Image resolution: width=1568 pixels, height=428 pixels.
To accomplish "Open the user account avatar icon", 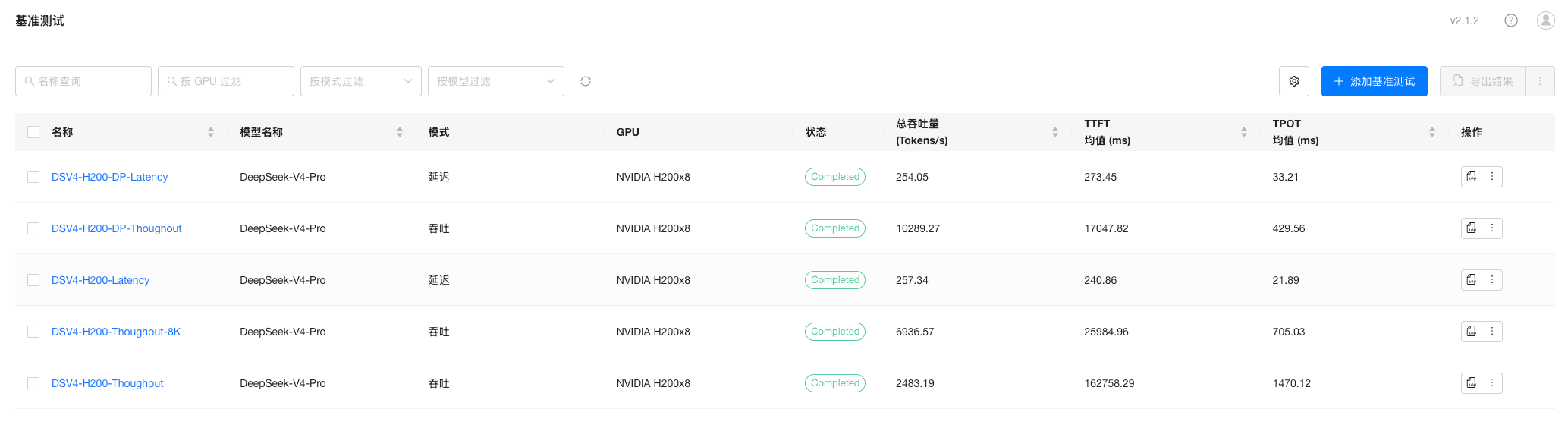I will [1545, 20].
